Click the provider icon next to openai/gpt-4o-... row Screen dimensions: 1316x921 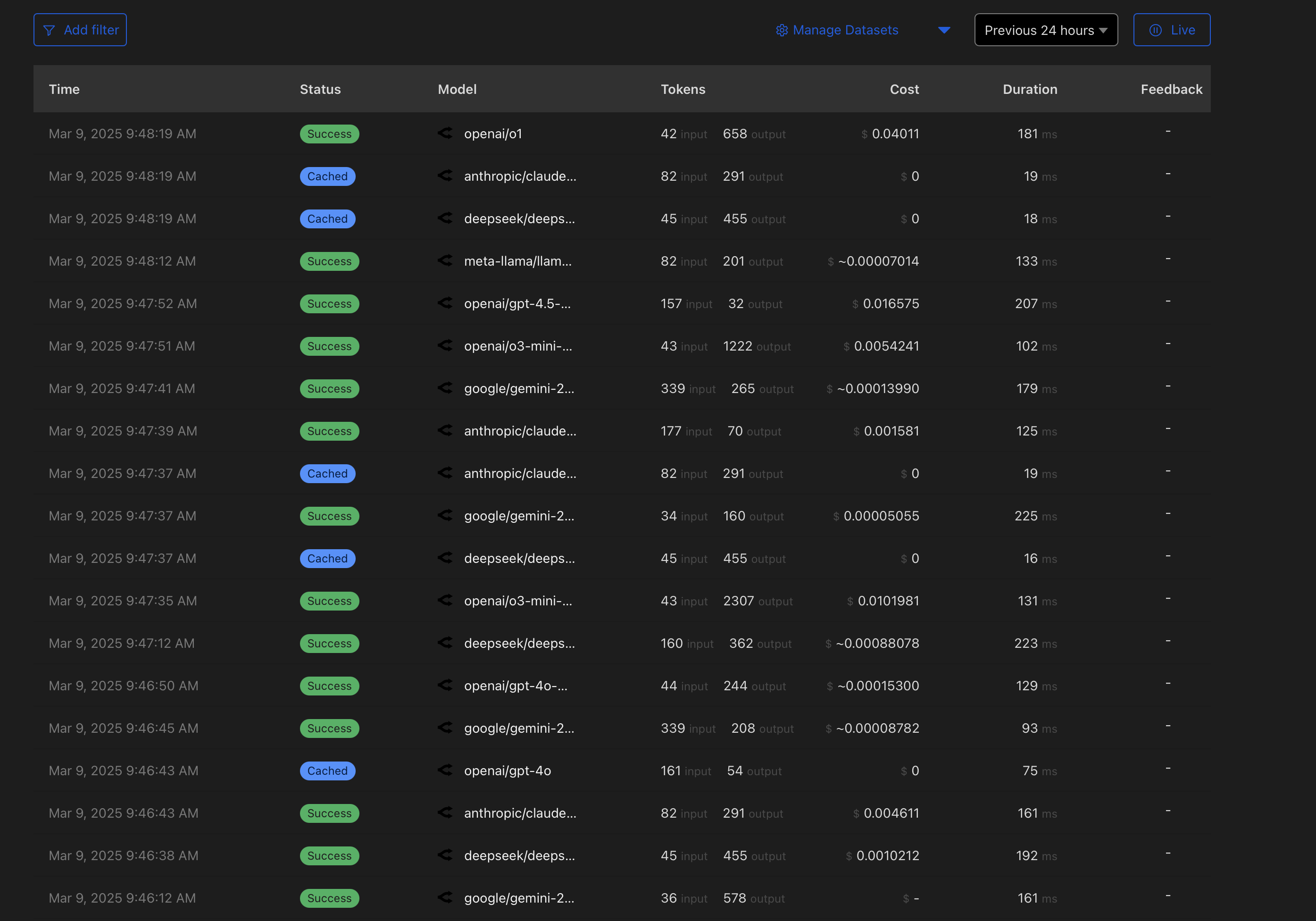[445, 685]
